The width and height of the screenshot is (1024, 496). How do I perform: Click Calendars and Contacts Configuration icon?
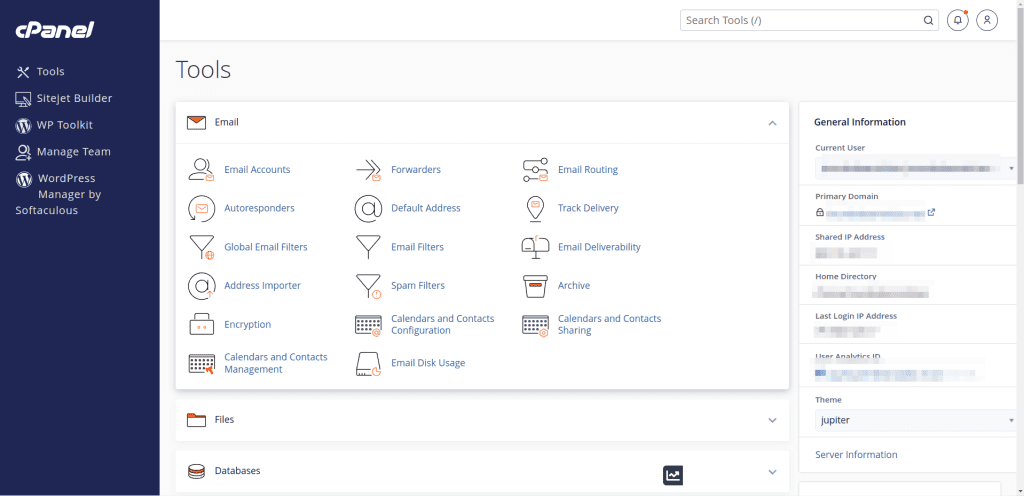[368, 325]
